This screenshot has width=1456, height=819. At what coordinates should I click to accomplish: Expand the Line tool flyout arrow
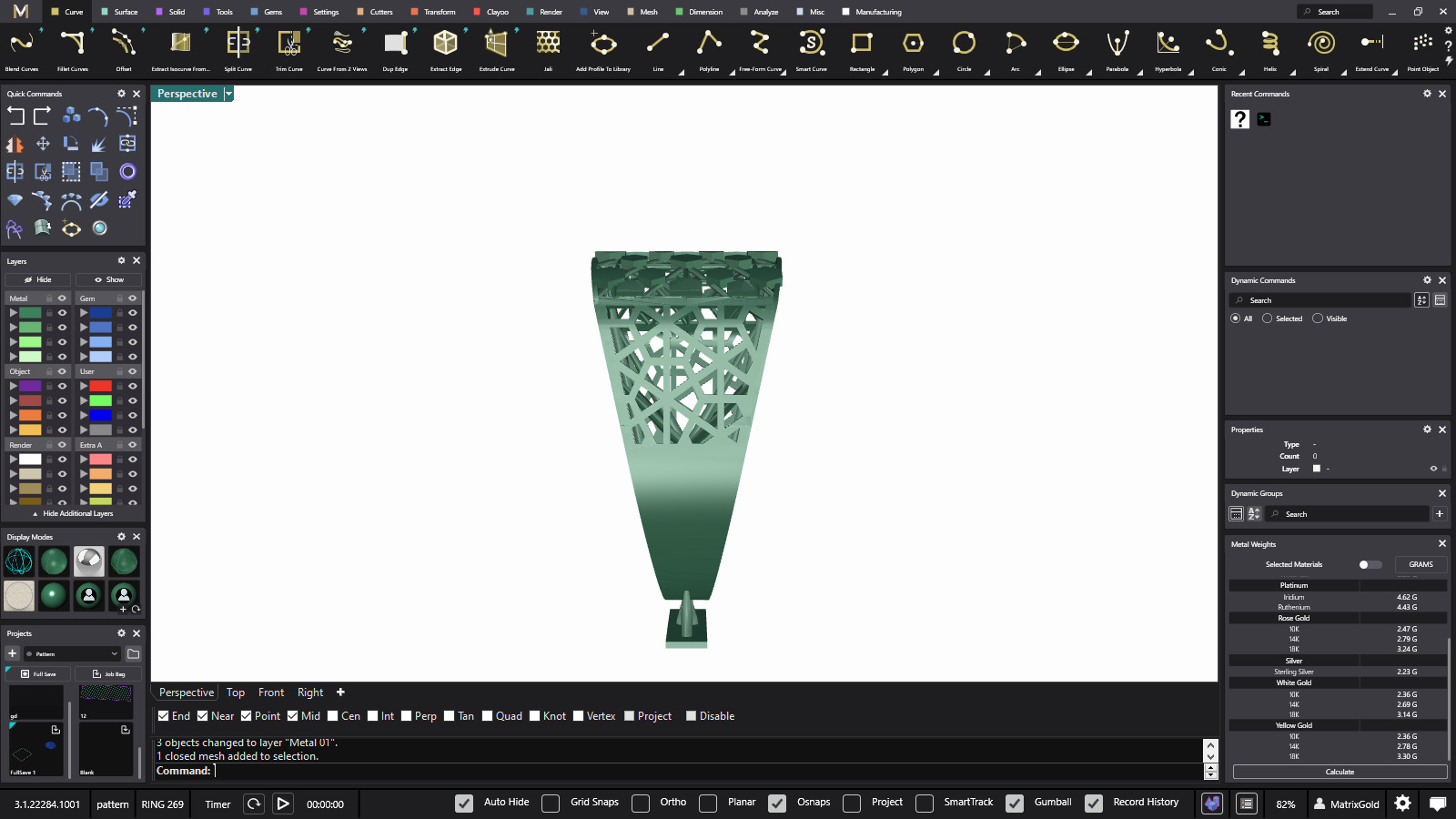[681, 73]
